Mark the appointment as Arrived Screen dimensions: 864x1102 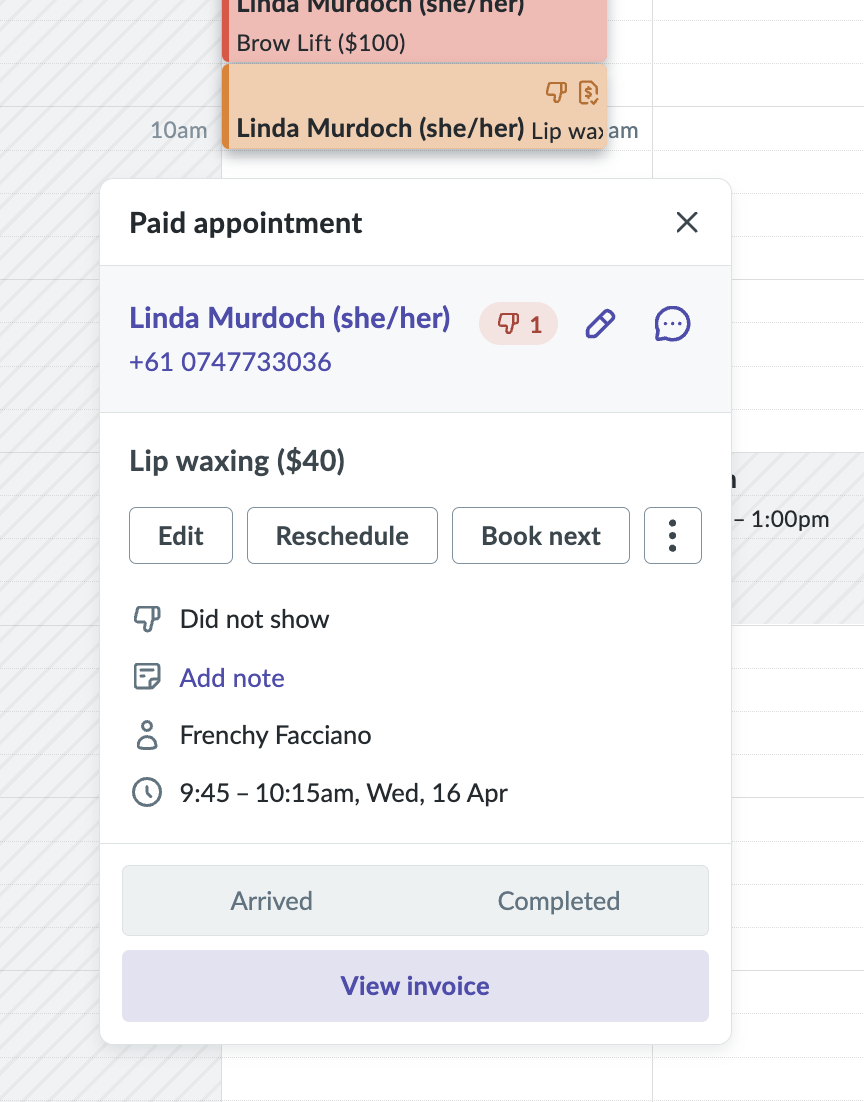click(x=271, y=900)
